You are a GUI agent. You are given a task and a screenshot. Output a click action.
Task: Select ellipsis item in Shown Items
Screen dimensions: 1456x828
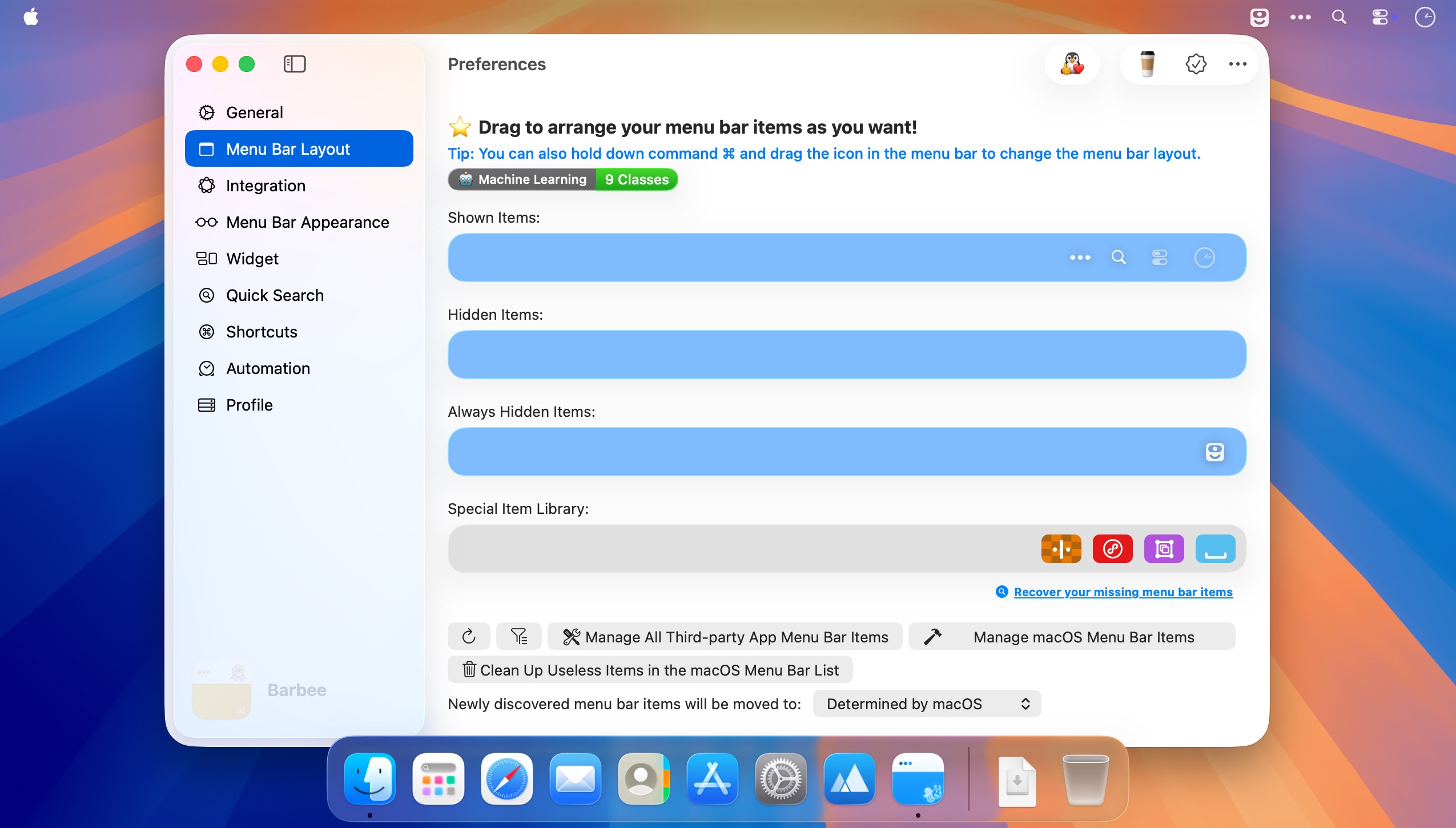[x=1080, y=258]
